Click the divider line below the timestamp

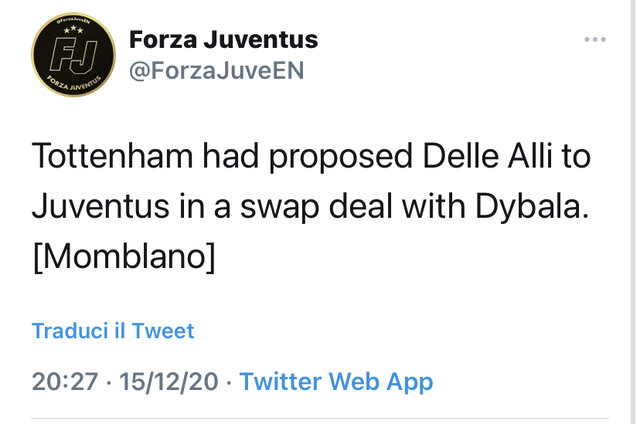click(320, 418)
